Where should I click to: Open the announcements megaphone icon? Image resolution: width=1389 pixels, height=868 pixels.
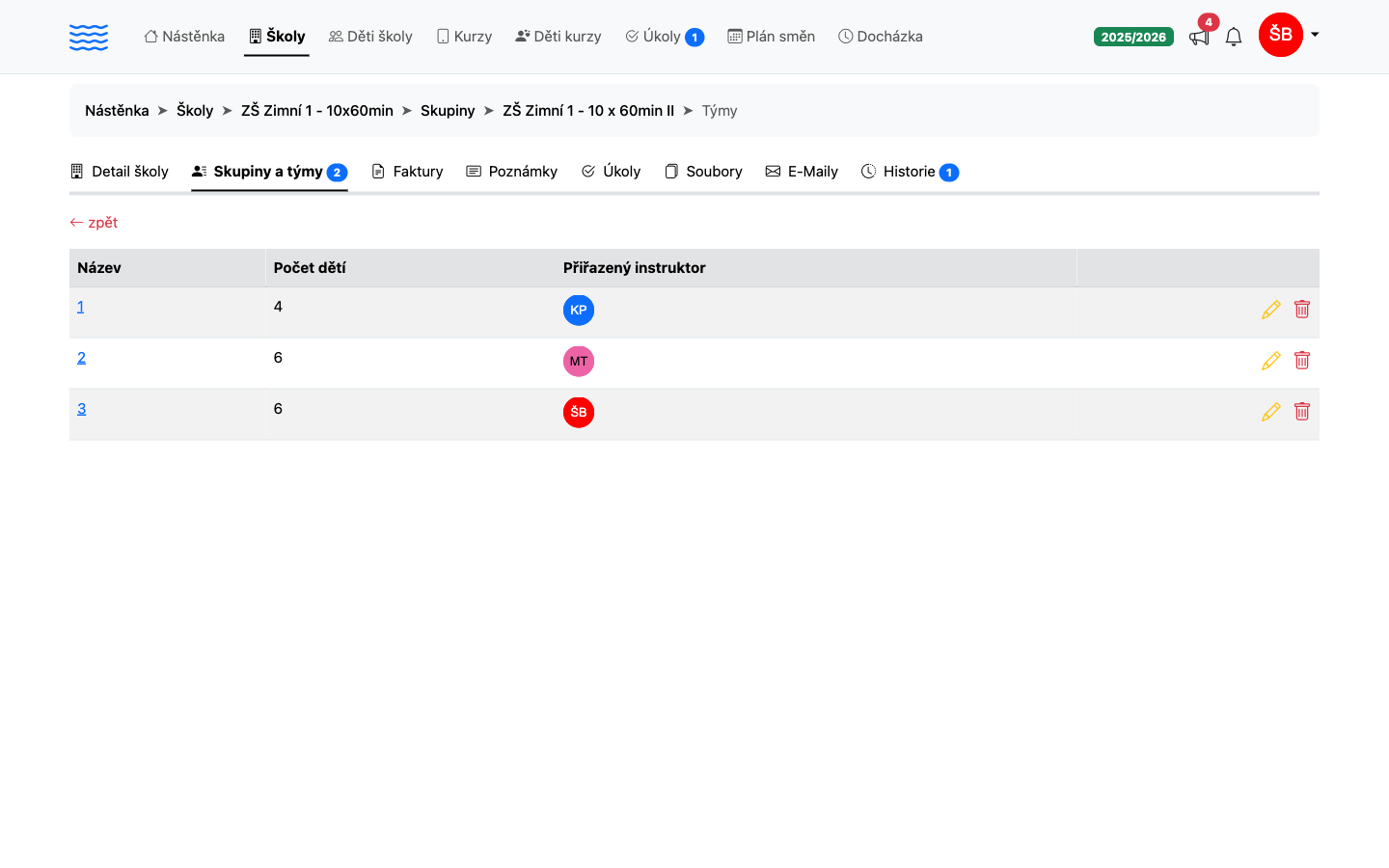pyautogui.click(x=1199, y=37)
